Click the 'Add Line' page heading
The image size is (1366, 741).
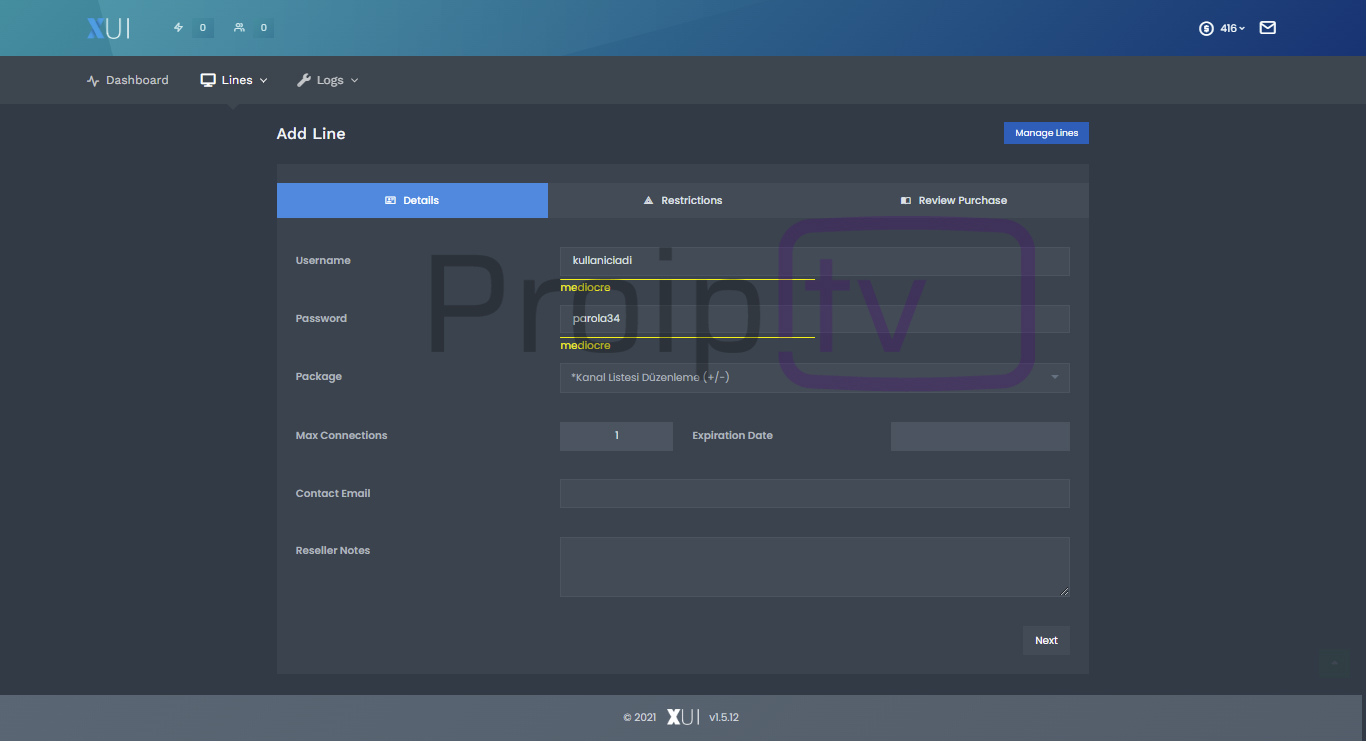click(311, 134)
